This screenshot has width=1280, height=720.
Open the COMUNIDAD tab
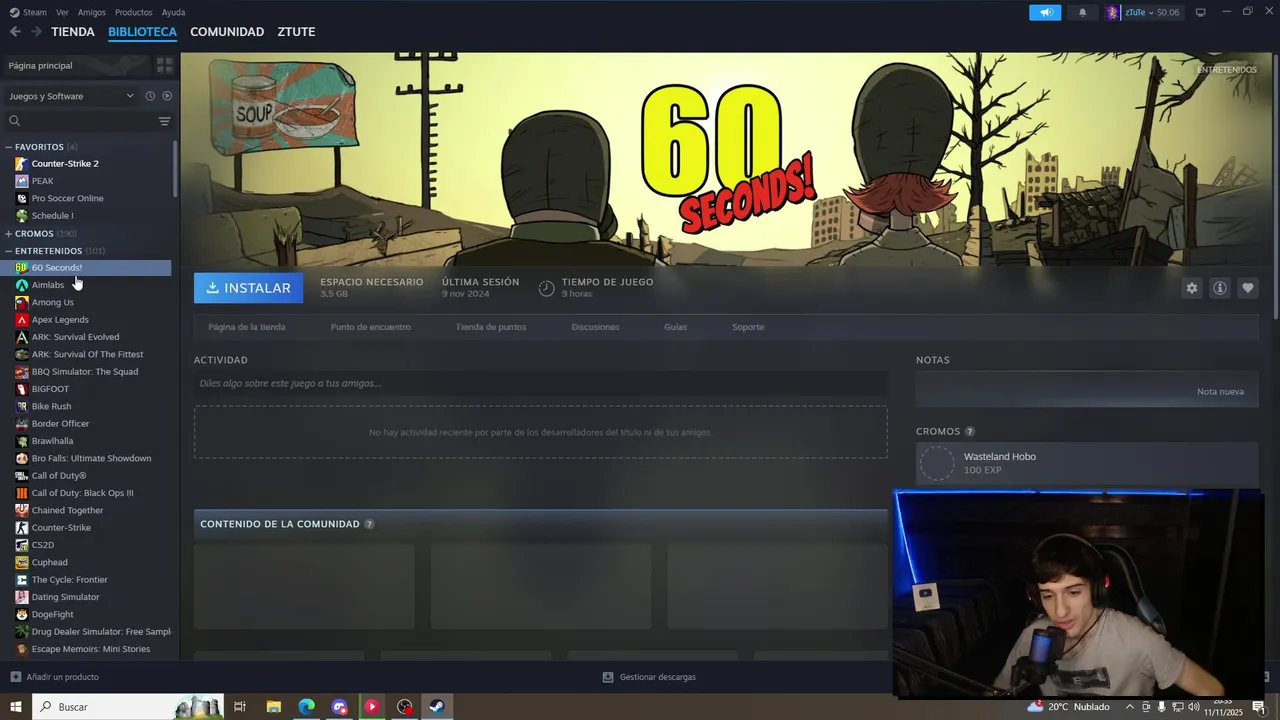click(x=227, y=32)
